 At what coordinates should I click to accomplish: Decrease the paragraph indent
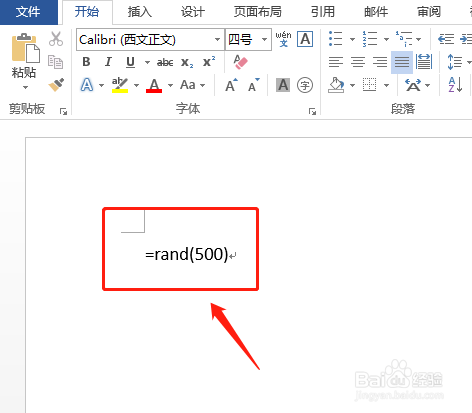(446, 39)
